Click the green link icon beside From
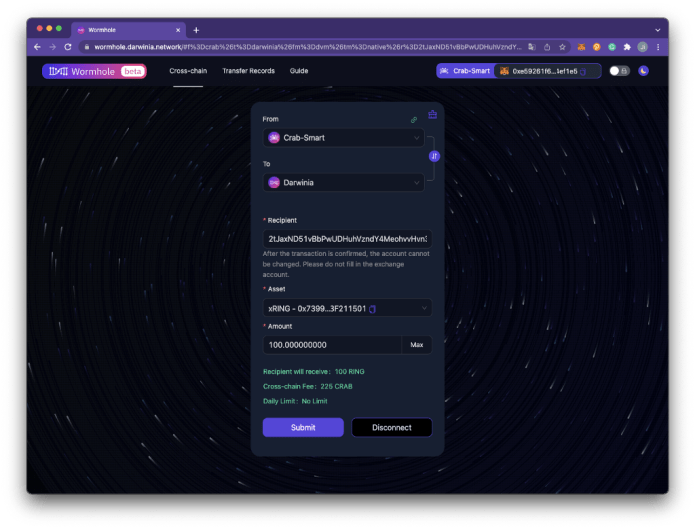The height and width of the screenshot is (529, 695). (x=414, y=120)
